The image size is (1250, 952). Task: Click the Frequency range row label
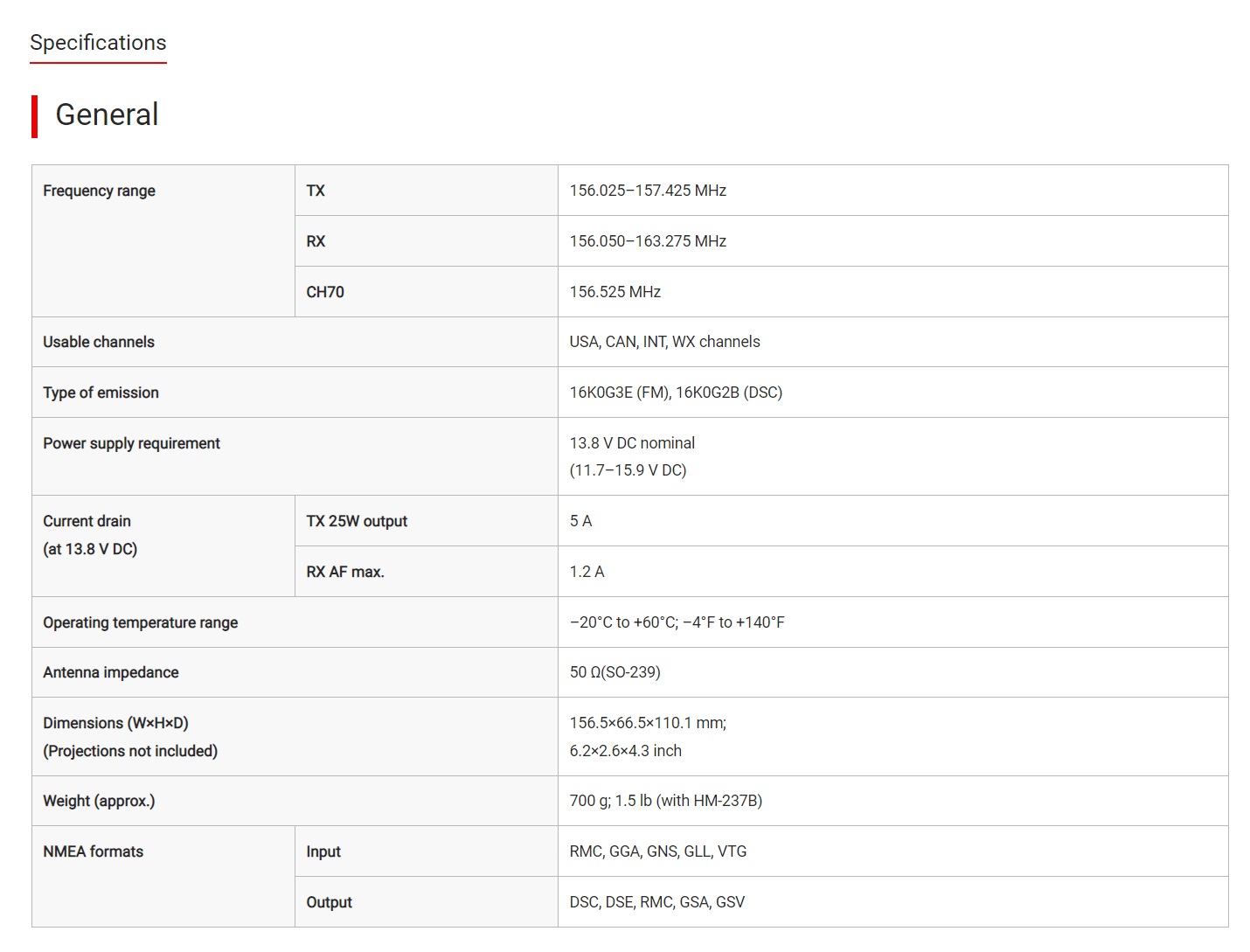click(x=99, y=191)
